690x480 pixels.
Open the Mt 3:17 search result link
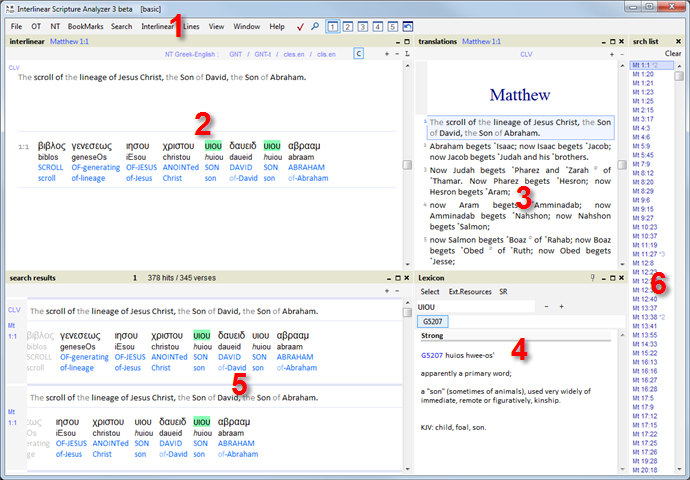point(644,119)
